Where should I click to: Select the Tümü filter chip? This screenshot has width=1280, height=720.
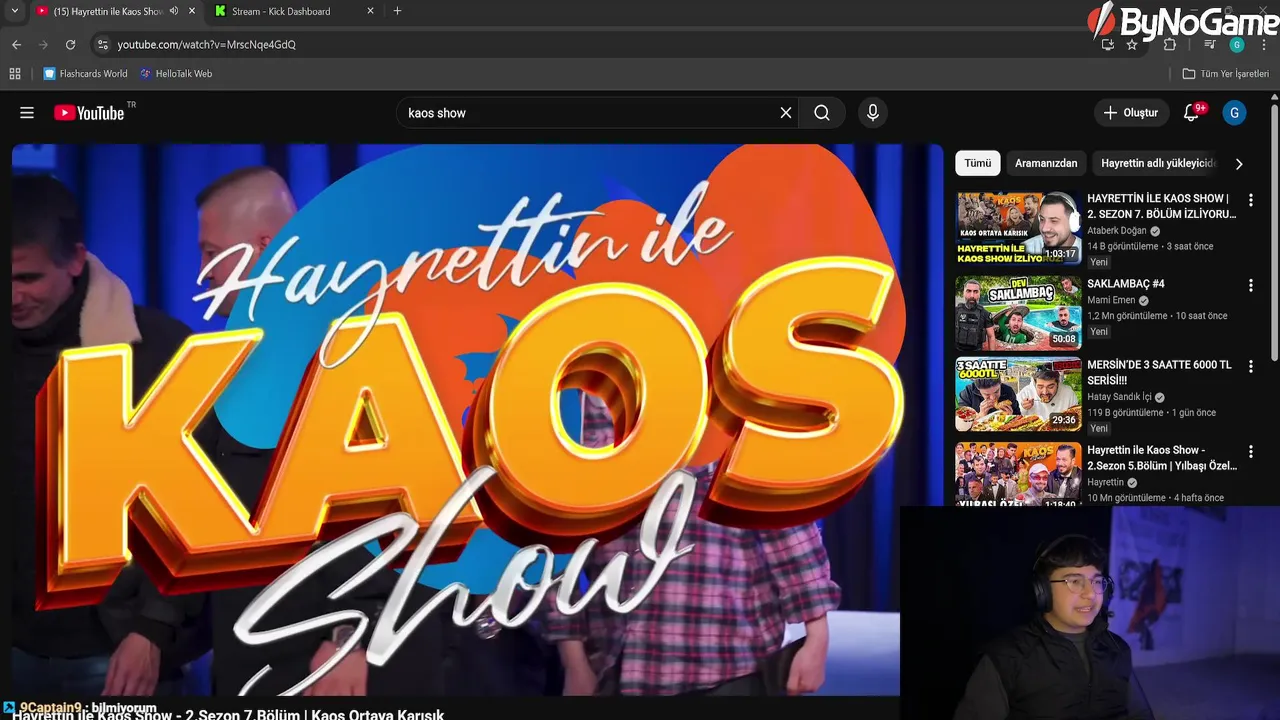(x=978, y=163)
